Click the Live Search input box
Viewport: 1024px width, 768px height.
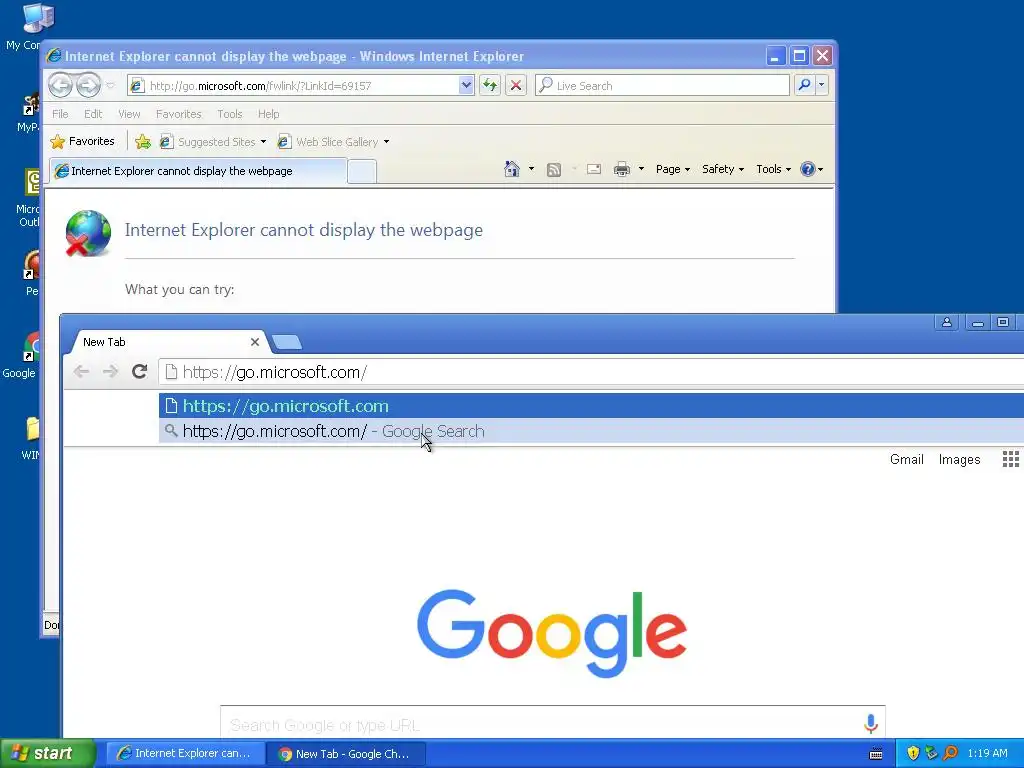click(x=662, y=86)
